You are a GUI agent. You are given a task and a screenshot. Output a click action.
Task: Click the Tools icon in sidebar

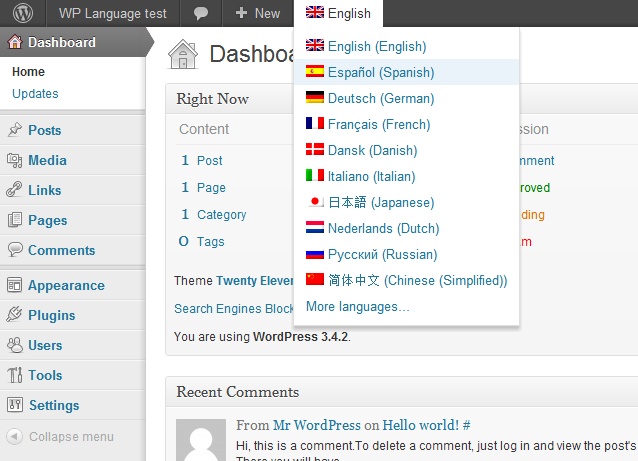[15, 375]
